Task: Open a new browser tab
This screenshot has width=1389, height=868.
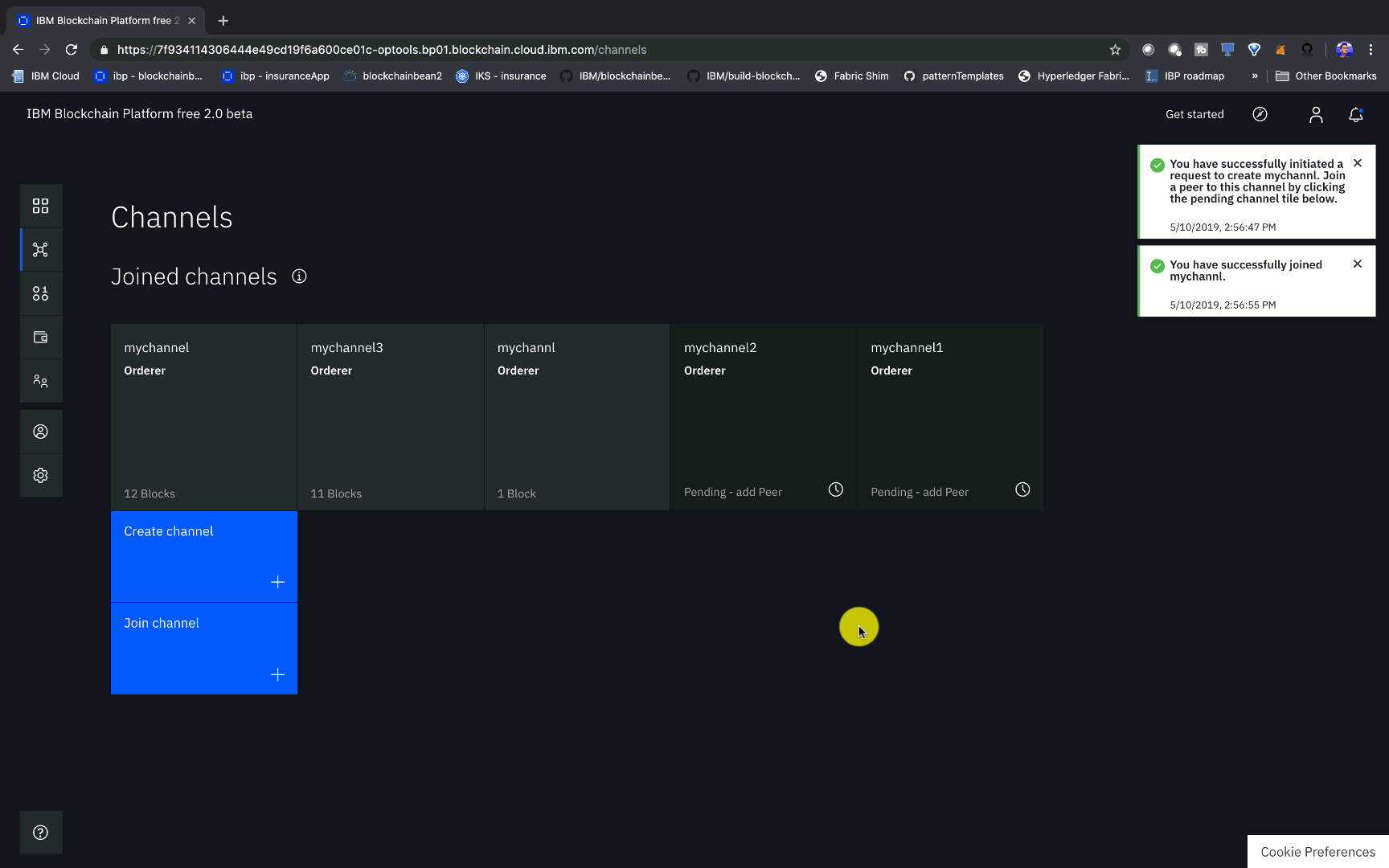Action: pos(223,21)
